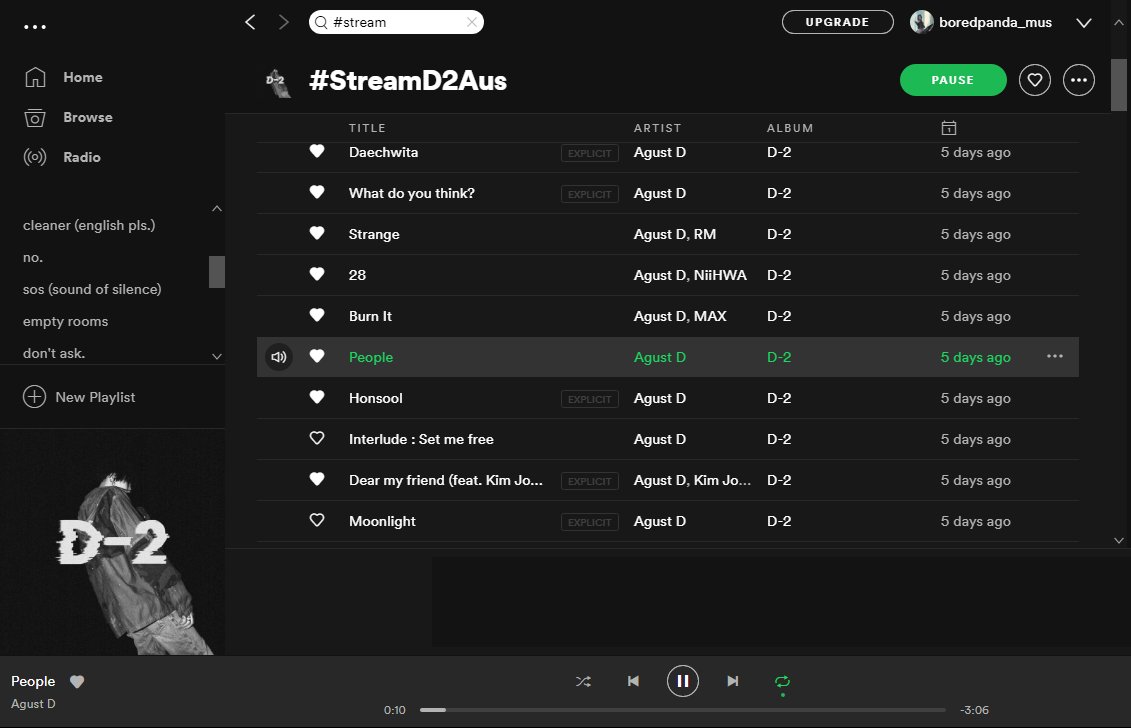
Task: Go back with the left arrow
Action: (x=250, y=22)
